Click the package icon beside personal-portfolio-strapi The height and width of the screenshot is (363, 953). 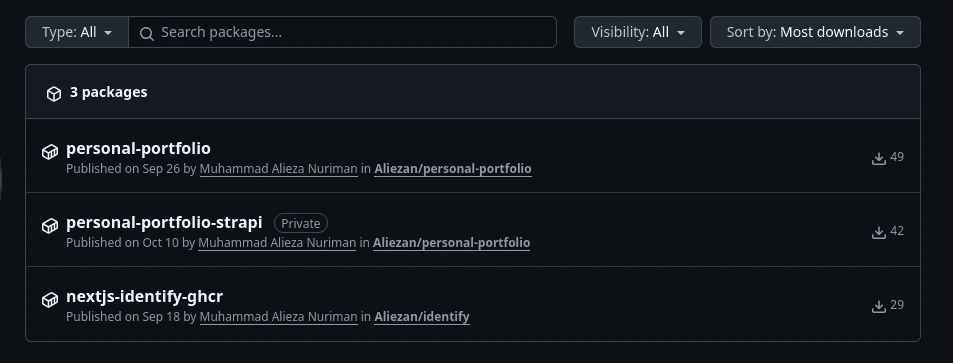click(x=50, y=226)
